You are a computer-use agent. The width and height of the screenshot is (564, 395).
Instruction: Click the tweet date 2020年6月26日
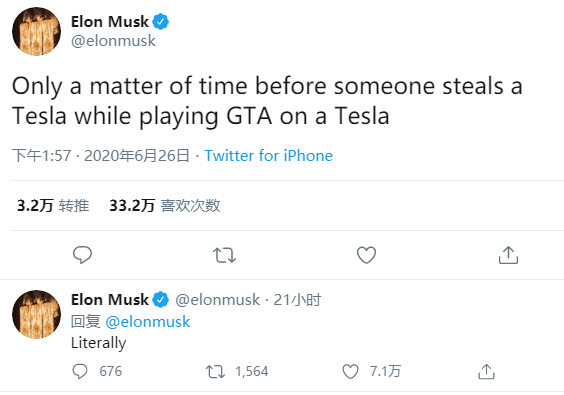pyautogui.click(x=137, y=156)
